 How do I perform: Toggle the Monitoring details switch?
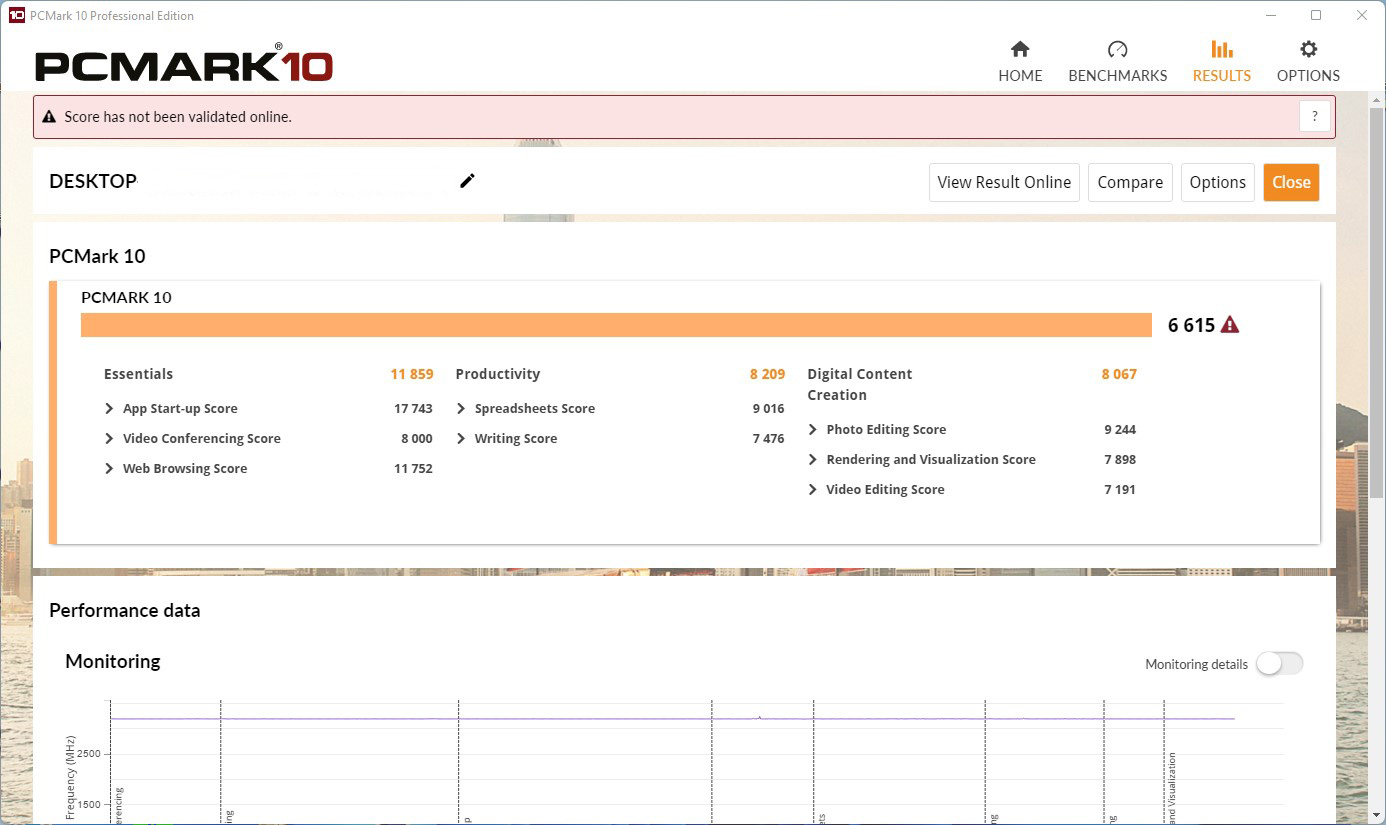1280,663
